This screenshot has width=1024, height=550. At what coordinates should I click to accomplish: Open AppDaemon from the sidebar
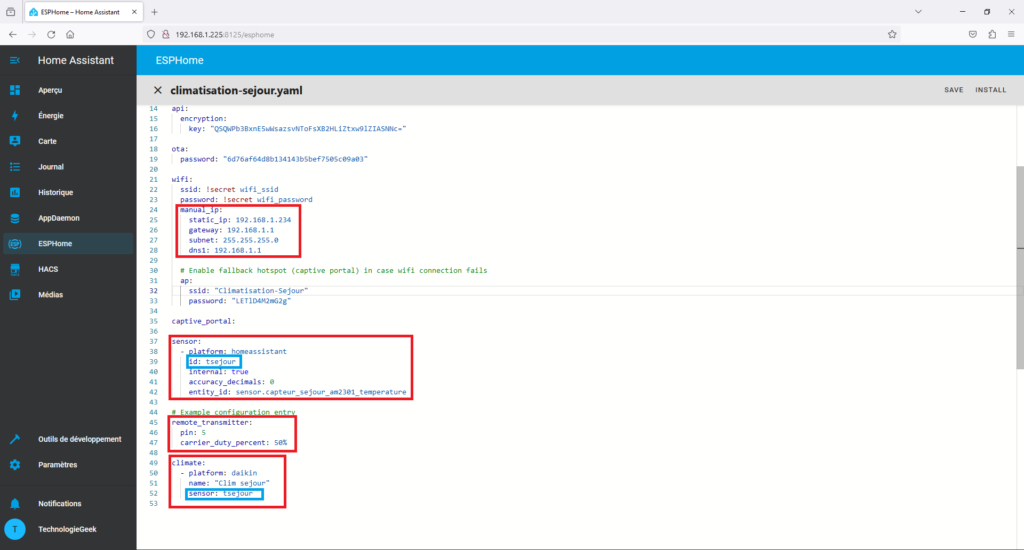[58, 218]
